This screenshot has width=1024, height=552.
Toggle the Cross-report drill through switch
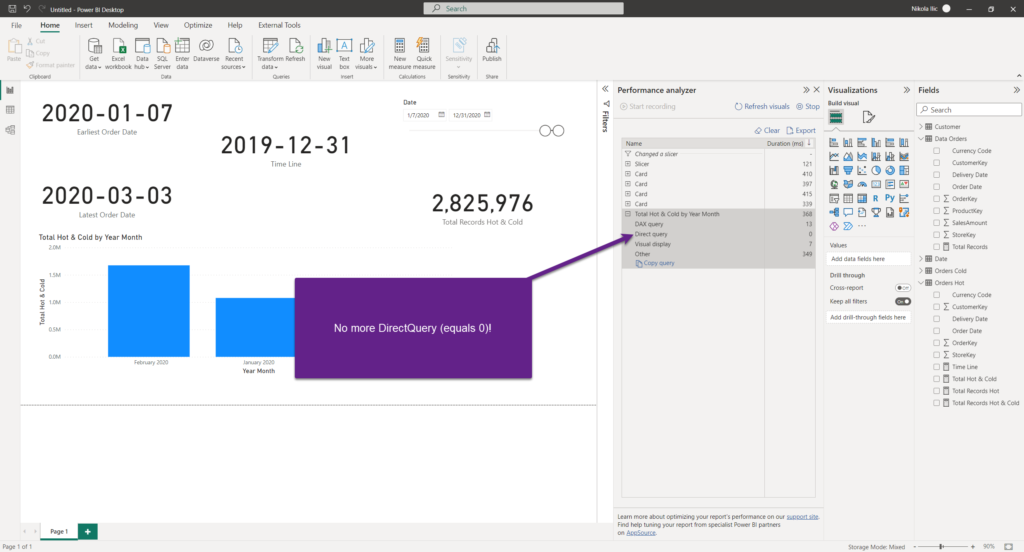[x=903, y=288]
